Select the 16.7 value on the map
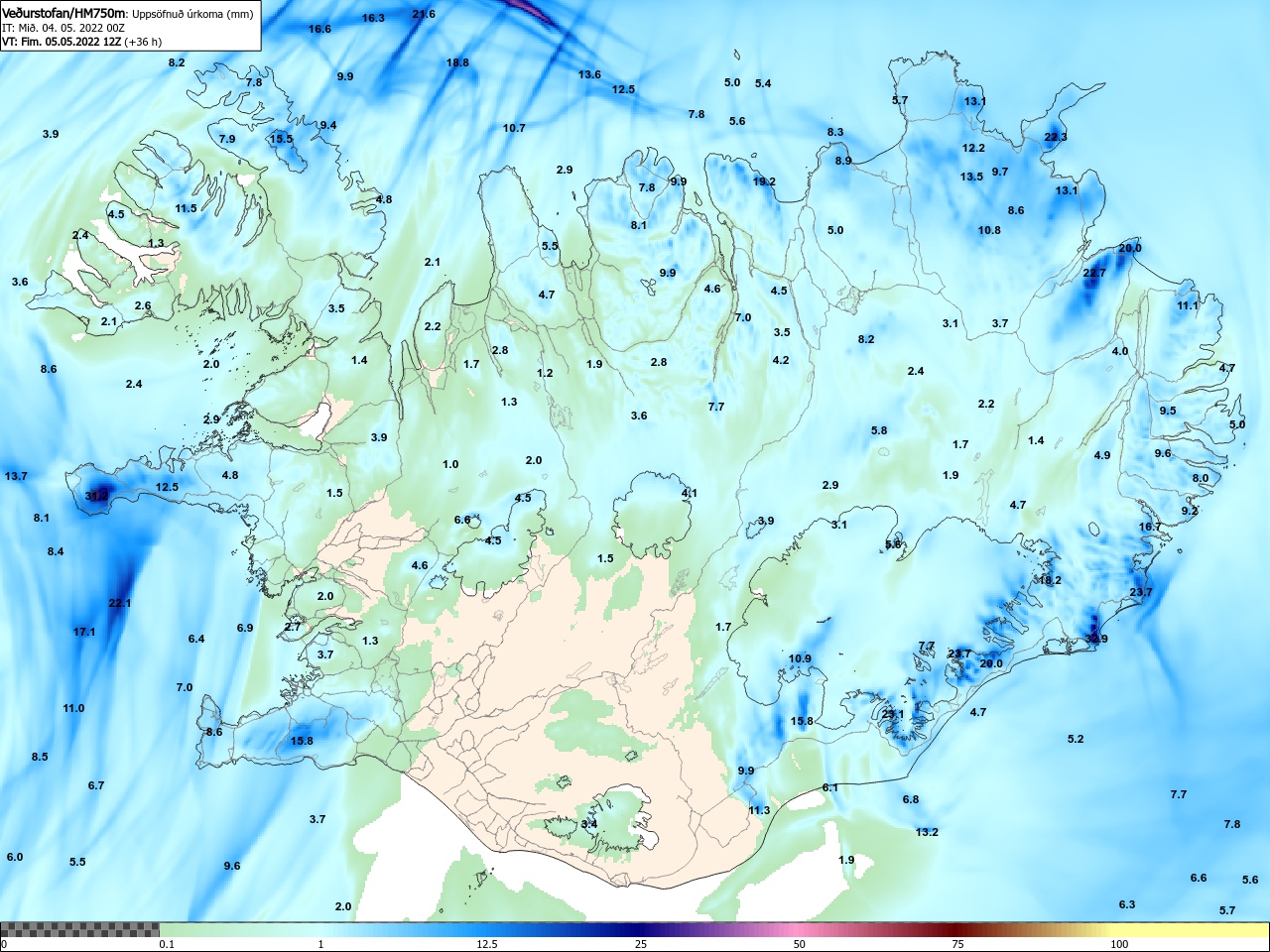 tap(1150, 527)
